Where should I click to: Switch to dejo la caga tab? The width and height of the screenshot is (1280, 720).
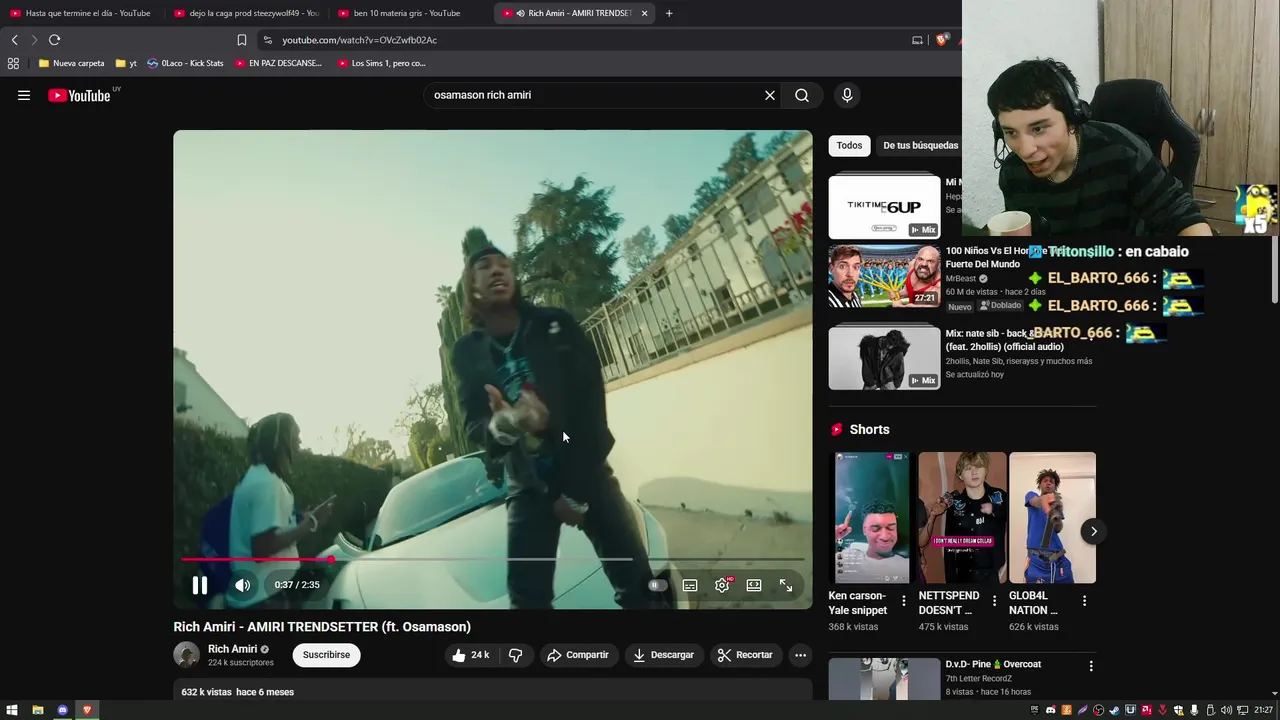(246, 13)
